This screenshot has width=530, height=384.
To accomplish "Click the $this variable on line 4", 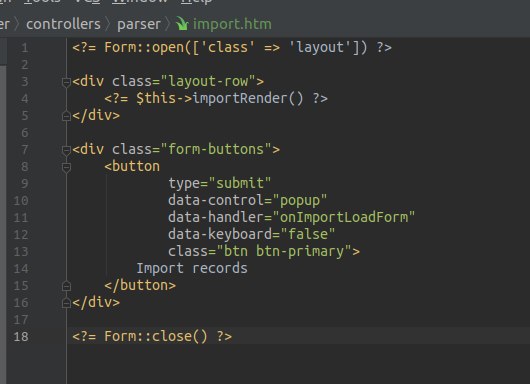I will 156,98.
